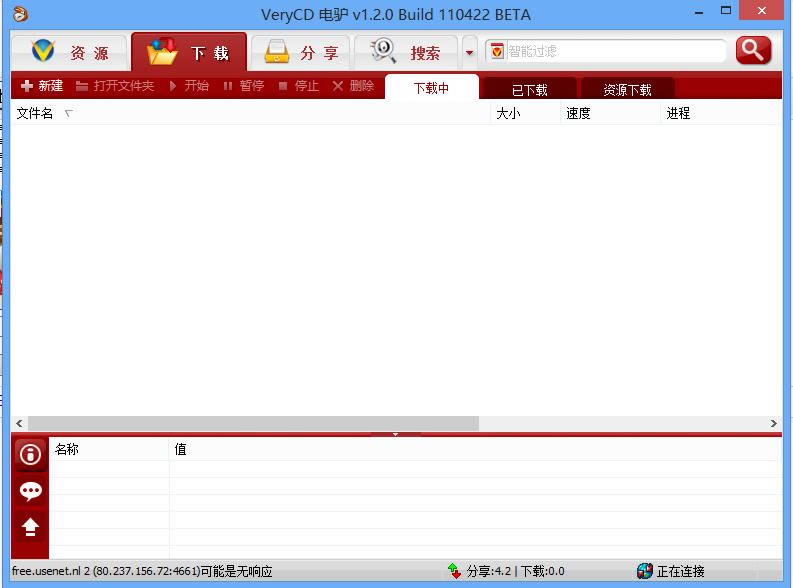Open the info panel icon in sidebar

pos(30,455)
